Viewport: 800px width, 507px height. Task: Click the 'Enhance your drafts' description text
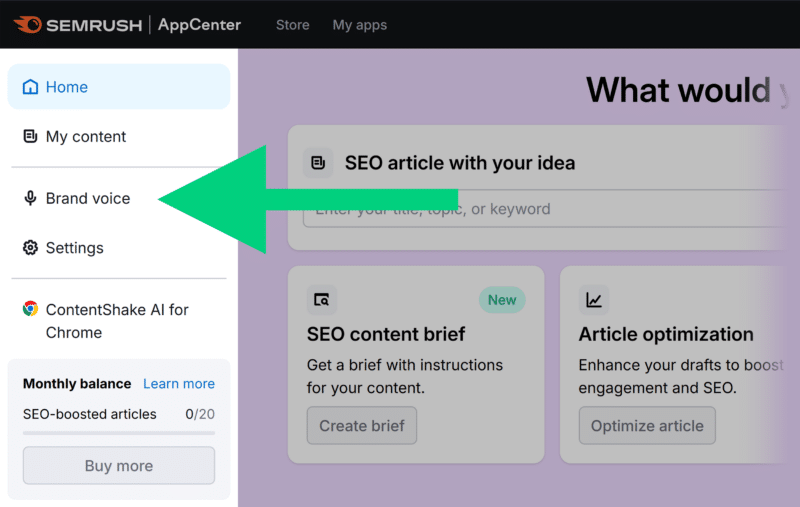coord(681,376)
